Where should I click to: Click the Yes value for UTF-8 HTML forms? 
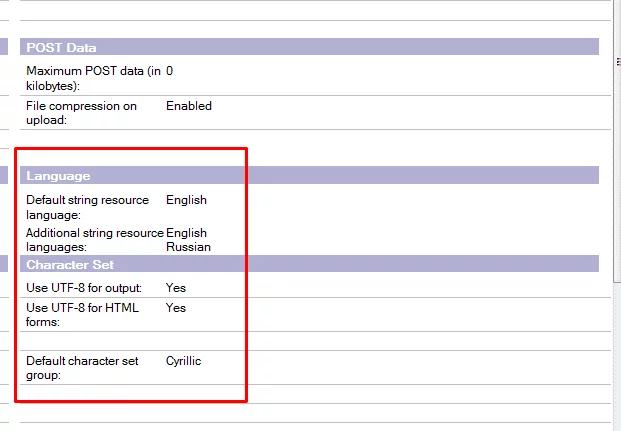[176, 308]
